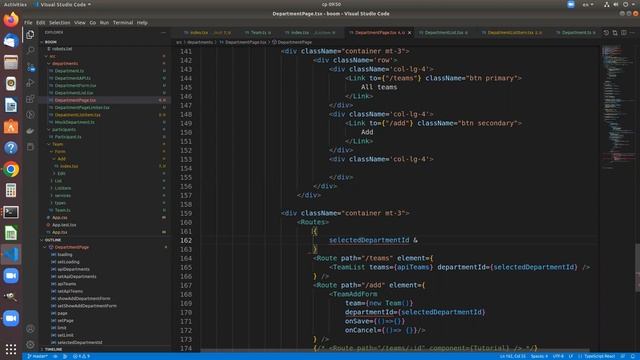Open the Terminal menu
640x360 pixels.
point(123,23)
